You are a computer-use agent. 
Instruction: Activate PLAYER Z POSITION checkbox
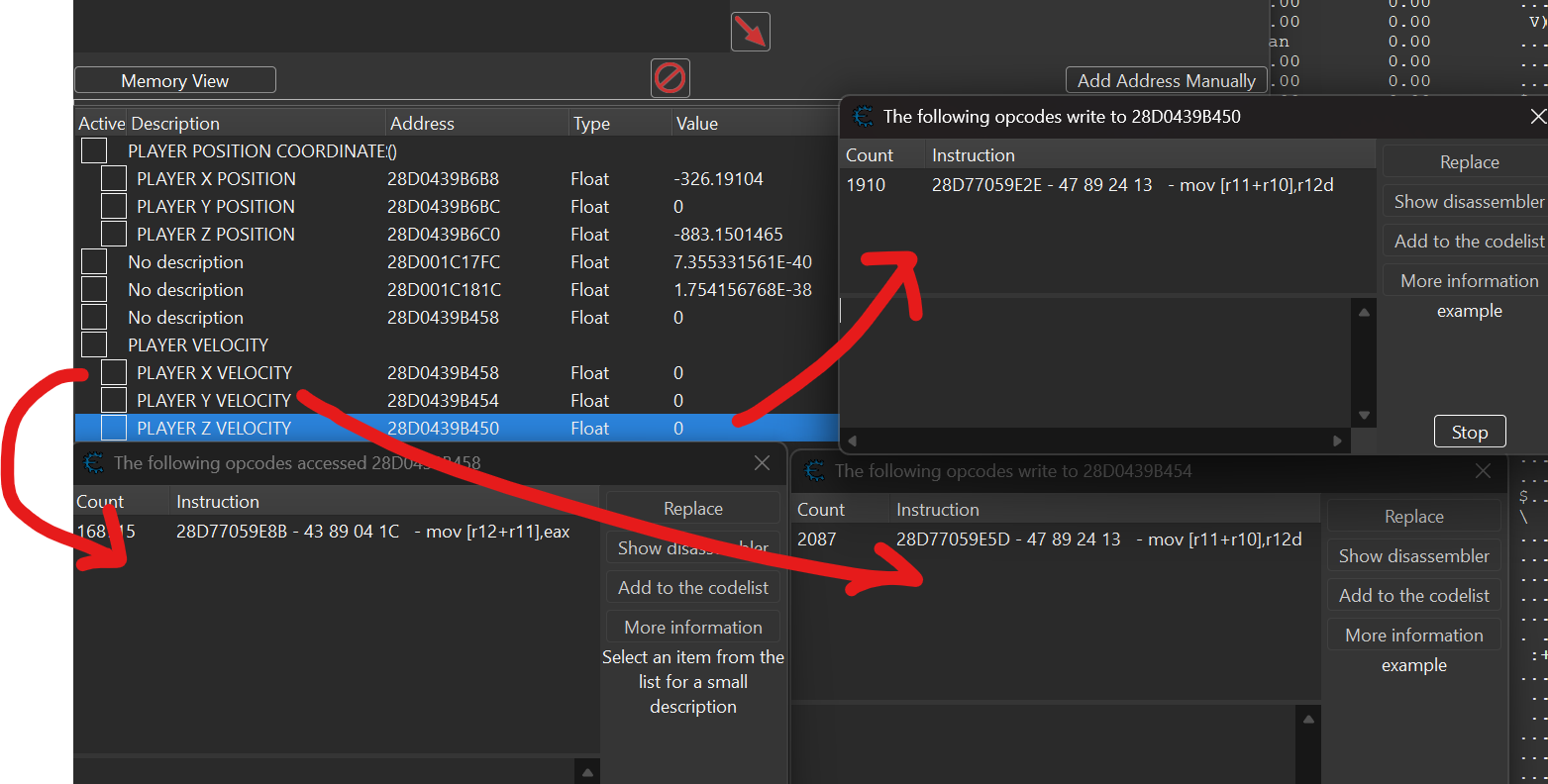114,234
